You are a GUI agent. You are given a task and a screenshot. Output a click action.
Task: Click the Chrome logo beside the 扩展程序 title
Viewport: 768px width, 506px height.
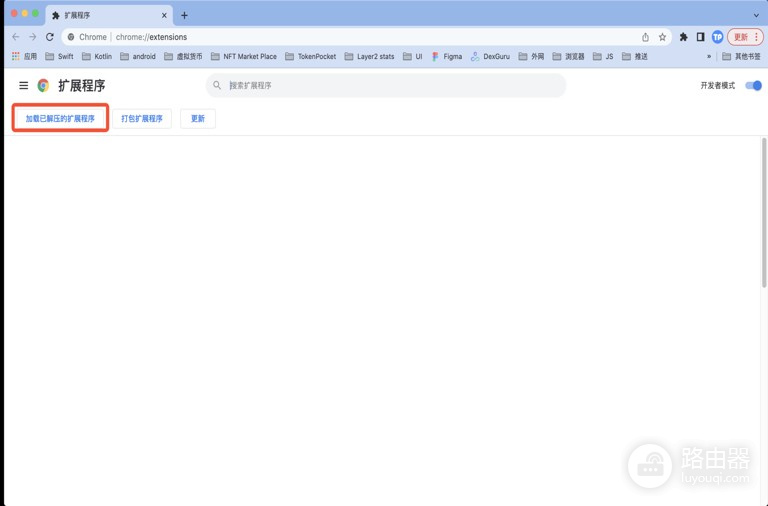point(44,86)
